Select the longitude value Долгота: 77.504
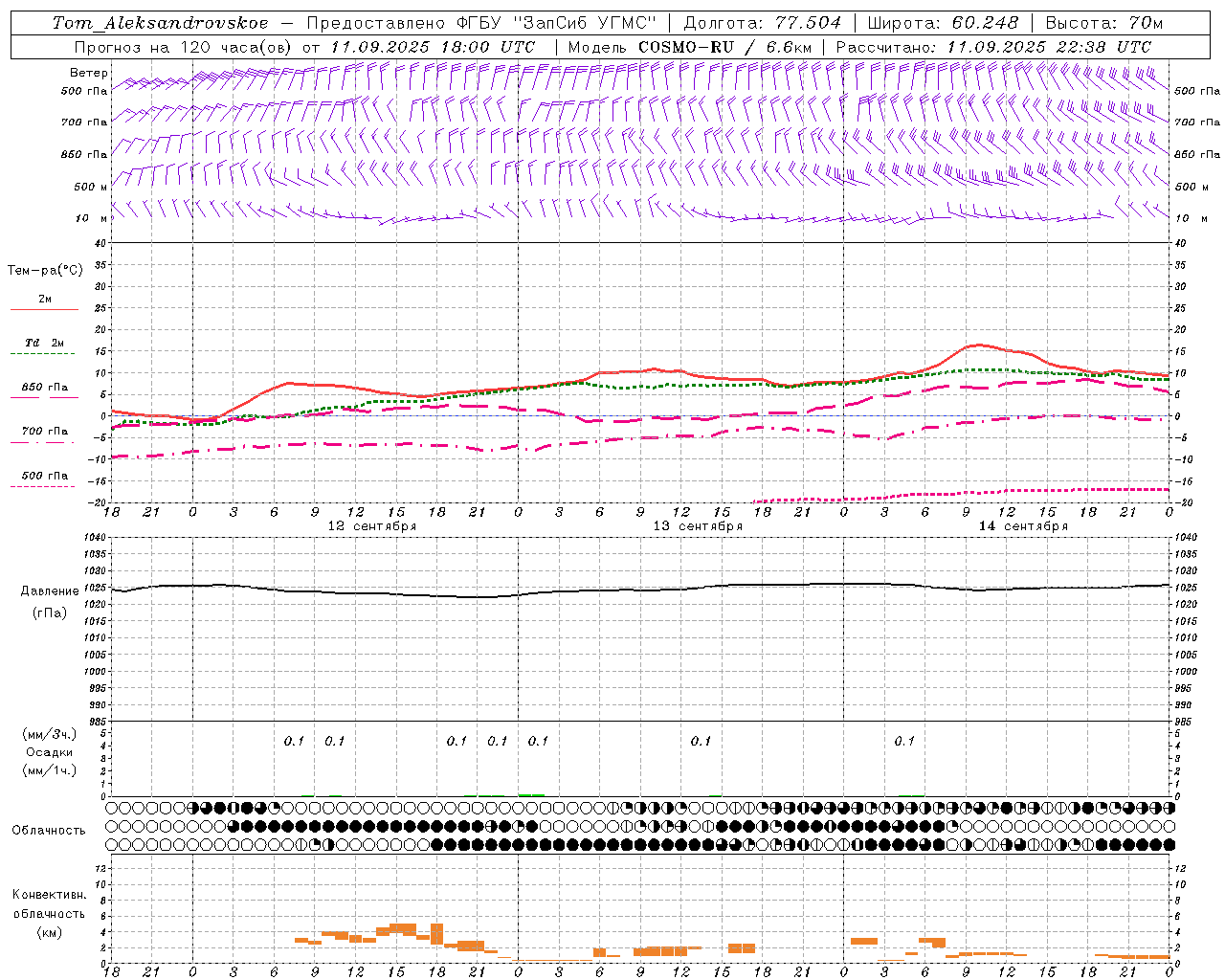 point(763,23)
